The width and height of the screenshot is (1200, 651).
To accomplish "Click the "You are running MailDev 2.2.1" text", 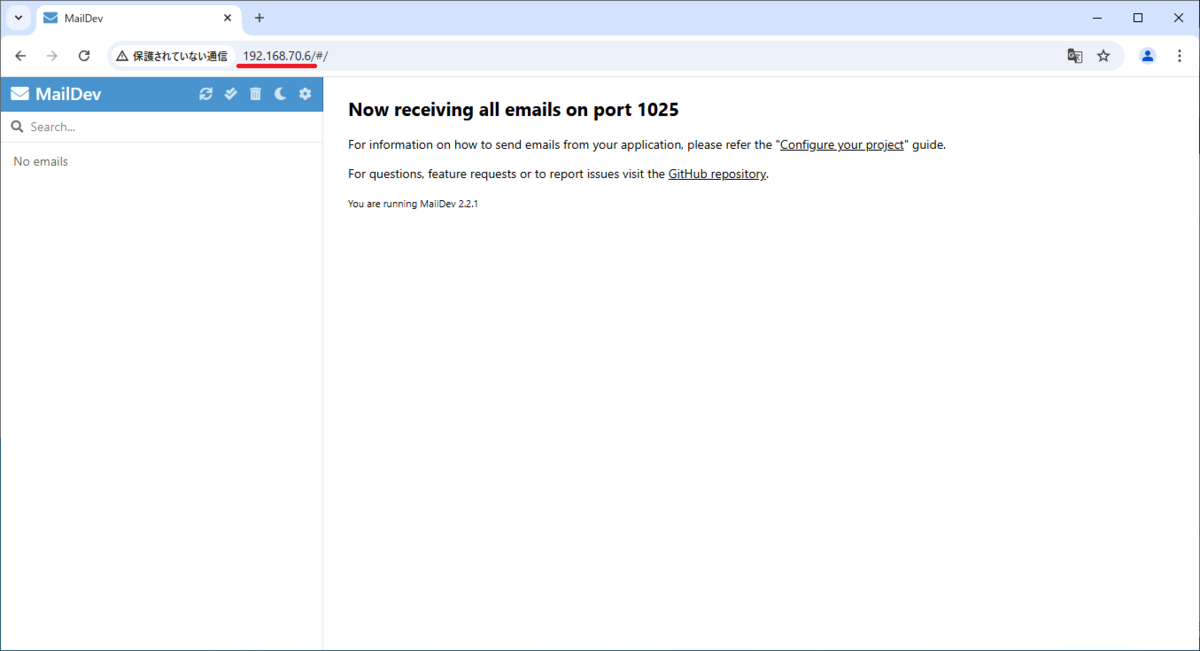I will (413, 203).
